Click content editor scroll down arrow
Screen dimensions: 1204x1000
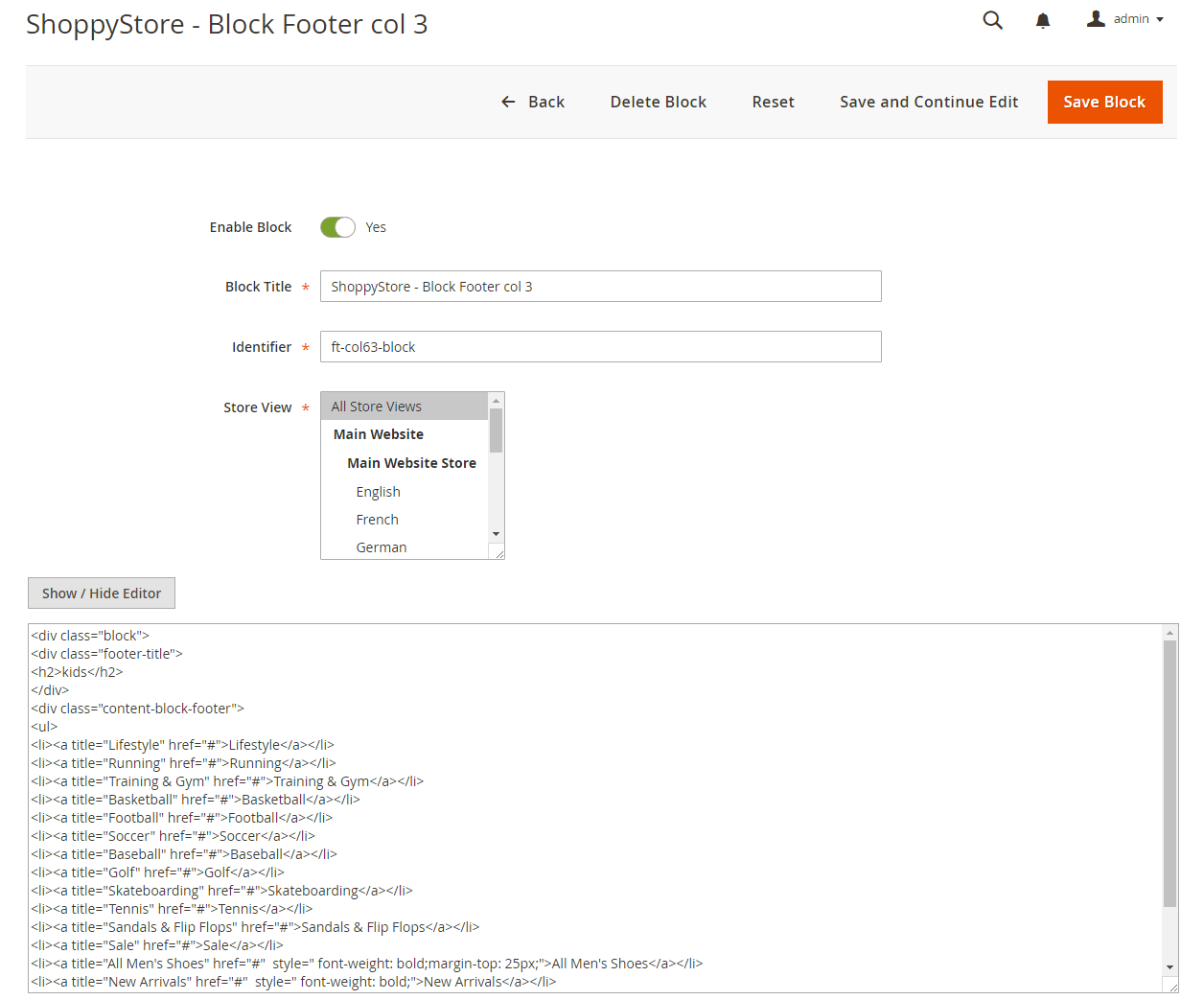tap(1169, 967)
